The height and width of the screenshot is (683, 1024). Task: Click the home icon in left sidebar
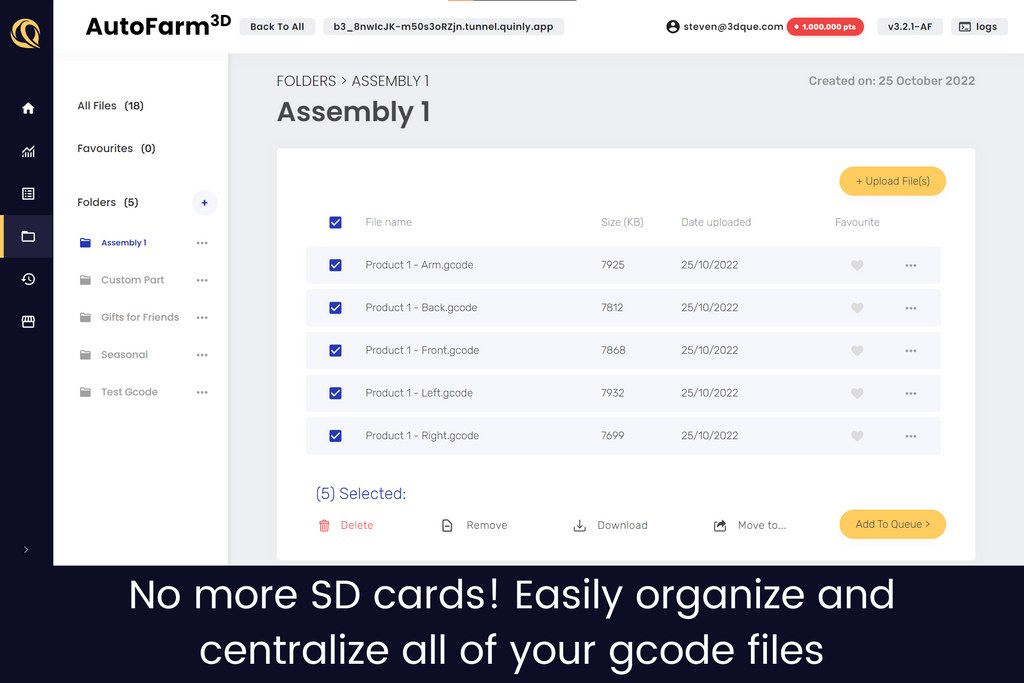(x=28, y=108)
